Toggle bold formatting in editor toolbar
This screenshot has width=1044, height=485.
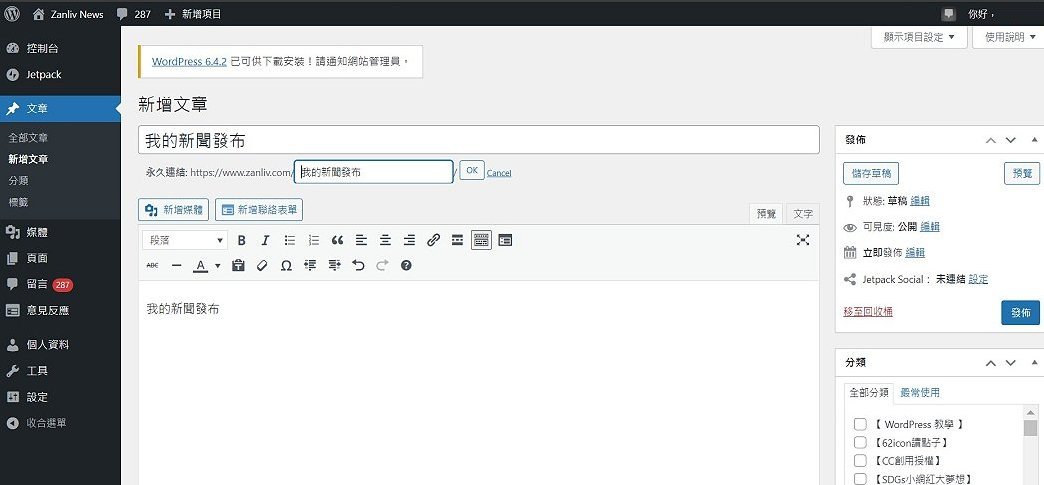[242, 241]
